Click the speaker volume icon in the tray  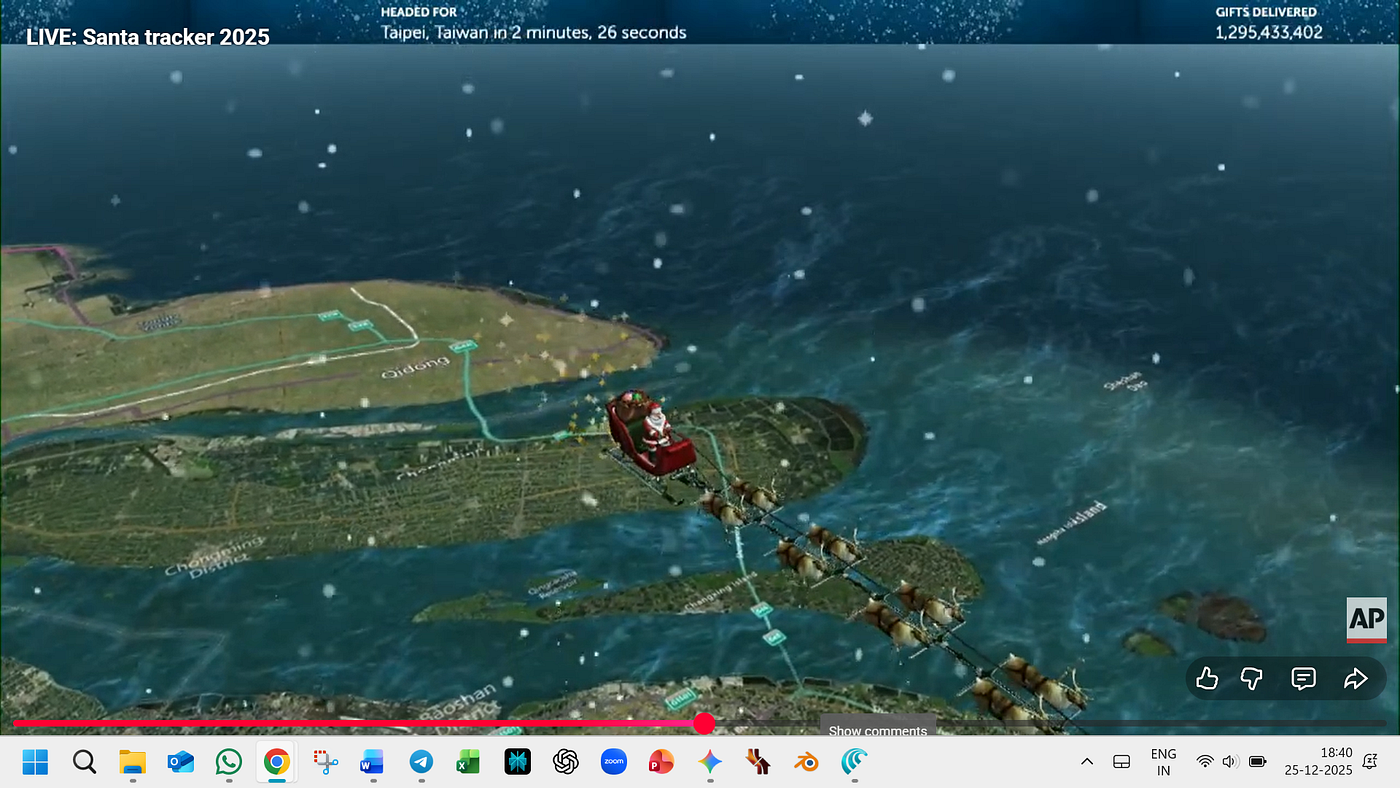[1230, 762]
